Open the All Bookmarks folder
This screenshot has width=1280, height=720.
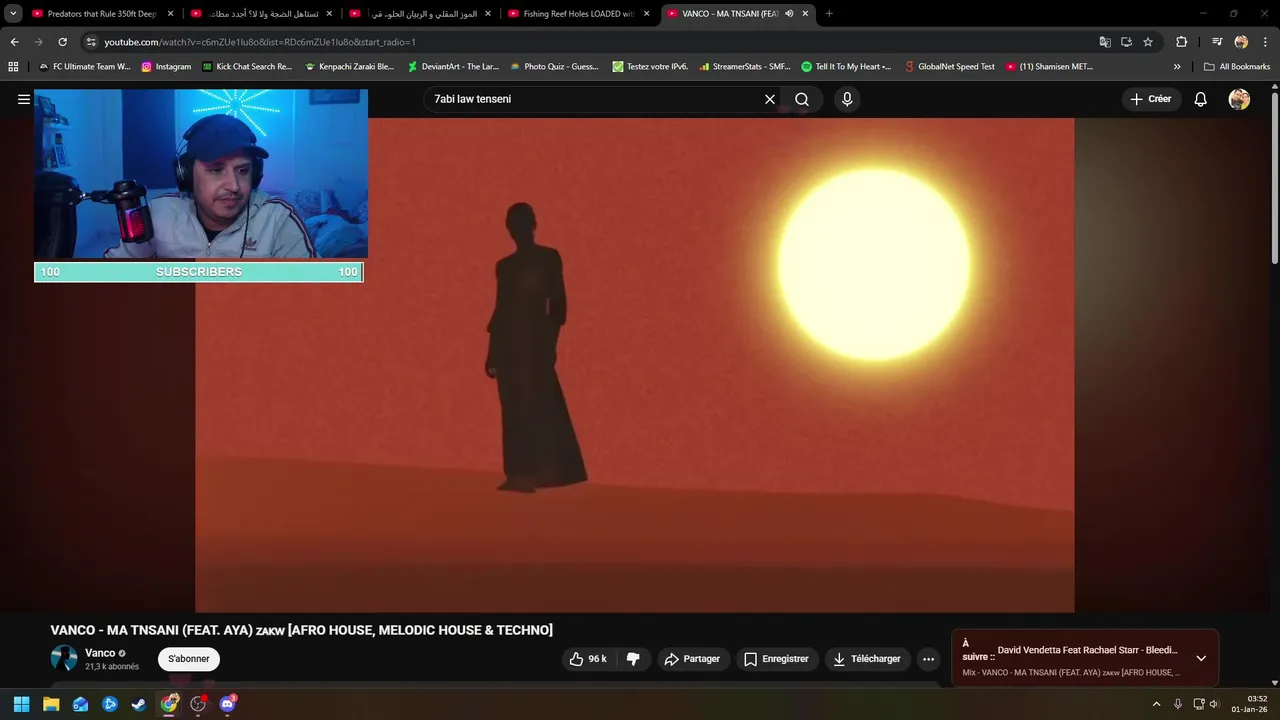[x=1237, y=67]
